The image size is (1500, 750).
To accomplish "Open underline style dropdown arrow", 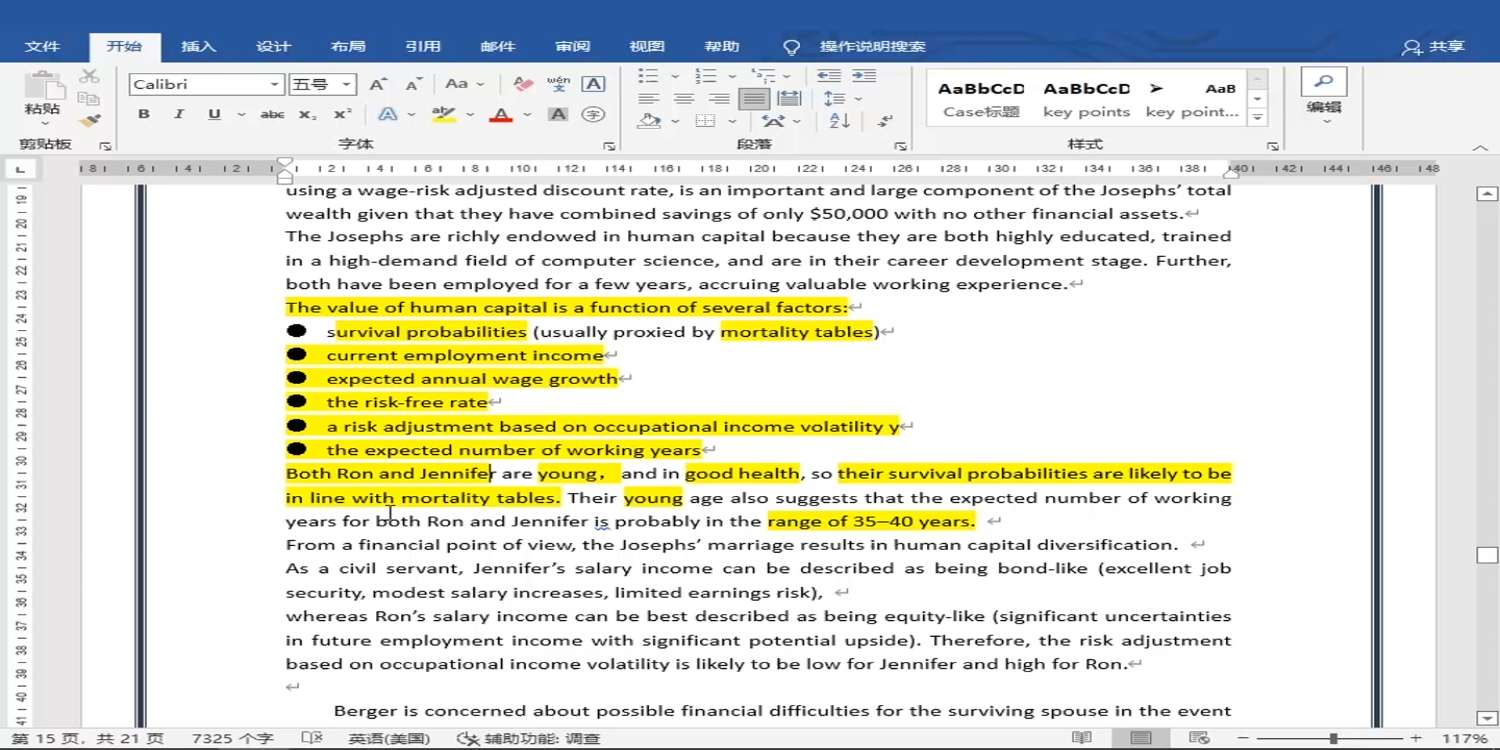I will 240,115.
